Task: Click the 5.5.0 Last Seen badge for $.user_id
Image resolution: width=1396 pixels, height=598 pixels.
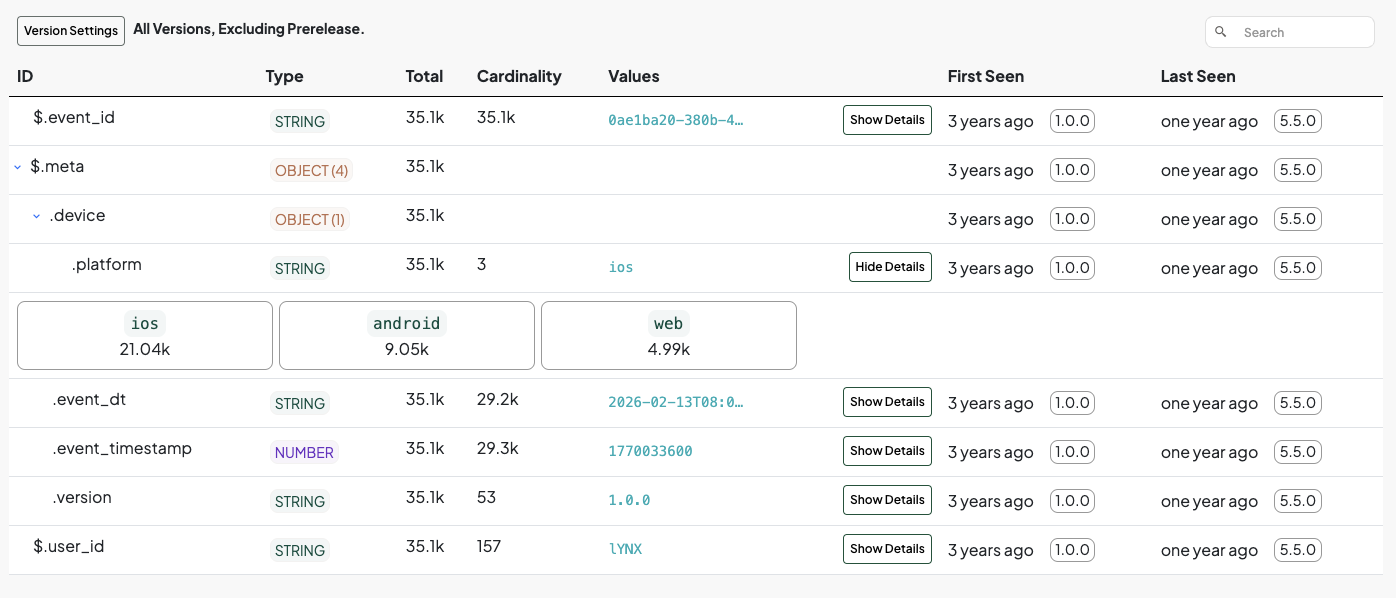Action: click(1297, 549)
